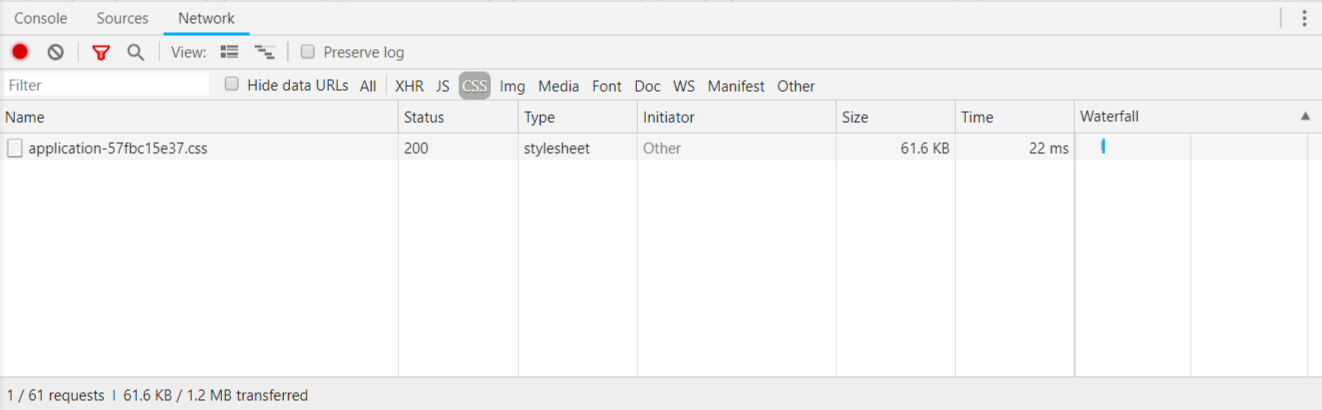The width and height of the screenshot is (1322, 410).
Task: Click the red record network log button
Action: click(20, 52)
